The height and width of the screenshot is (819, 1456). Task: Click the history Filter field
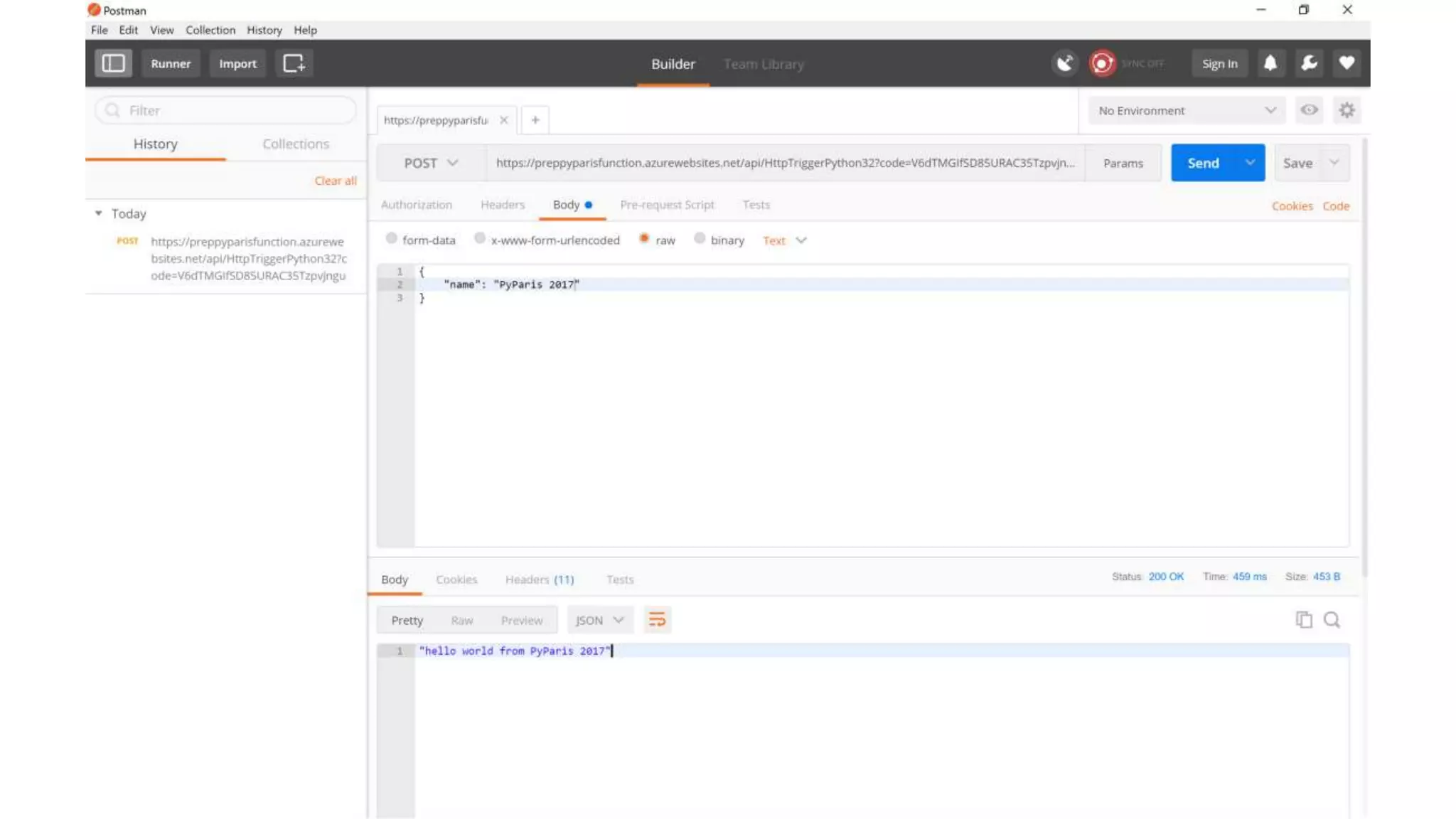click(235, 110)
